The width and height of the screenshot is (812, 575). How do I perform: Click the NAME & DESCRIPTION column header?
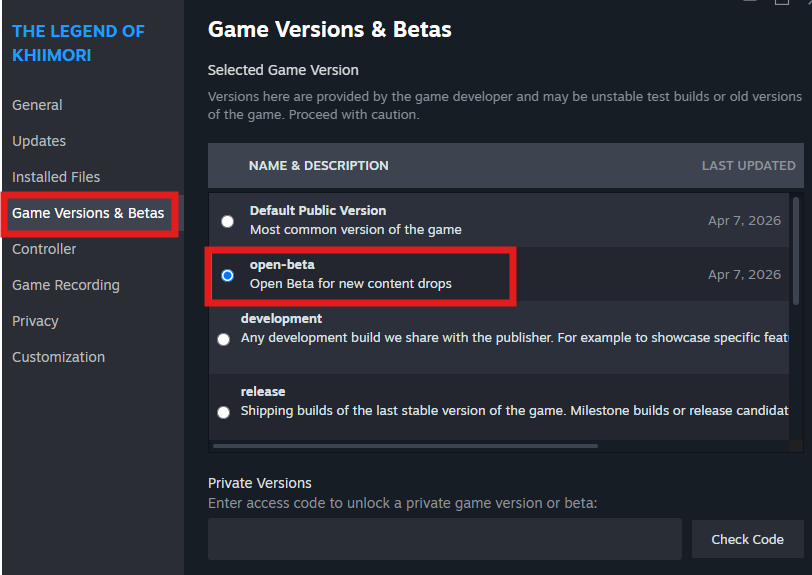pyautogui.click(x=318, y=165)
